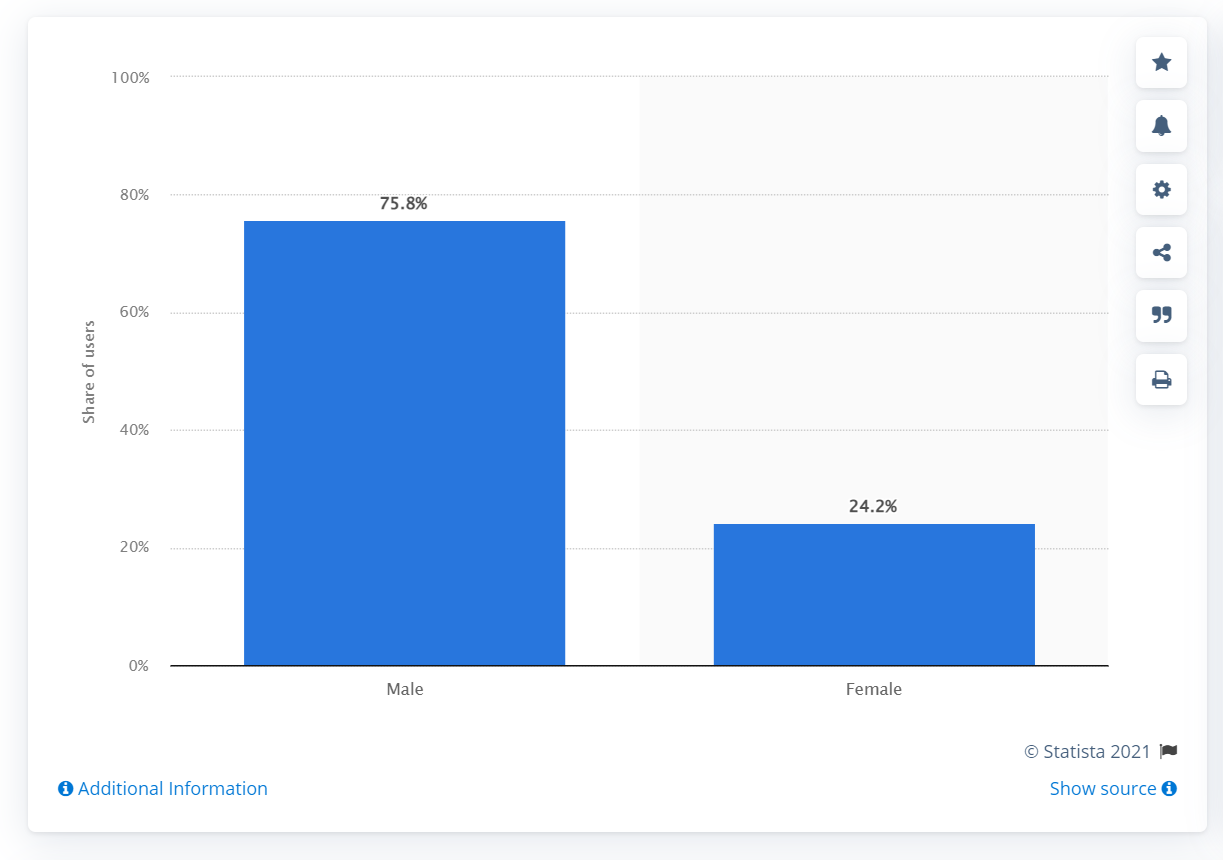
Task: Click the bell notification alert icon
Action: [1161, 126]
